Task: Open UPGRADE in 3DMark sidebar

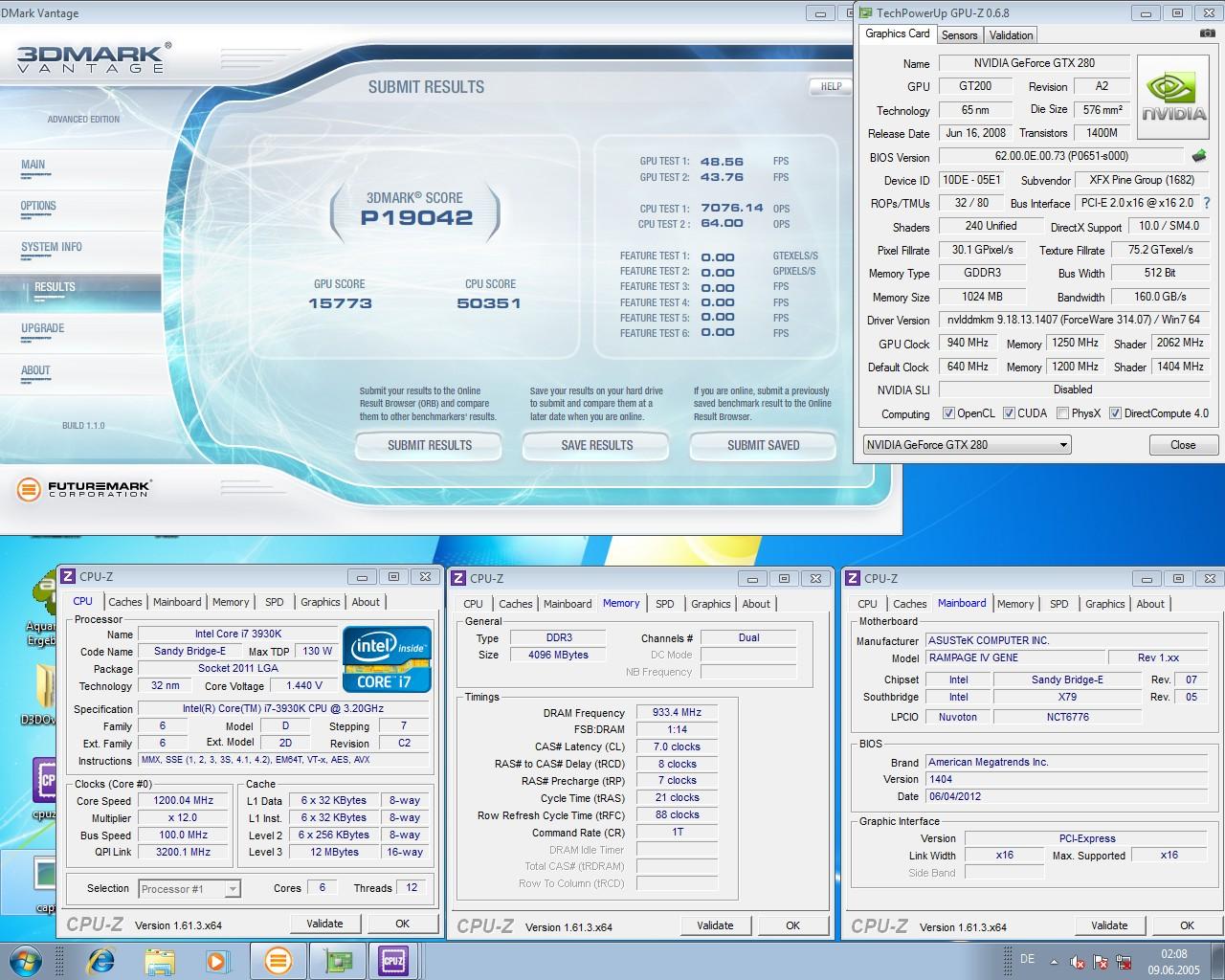Action: tap(43, 328)
